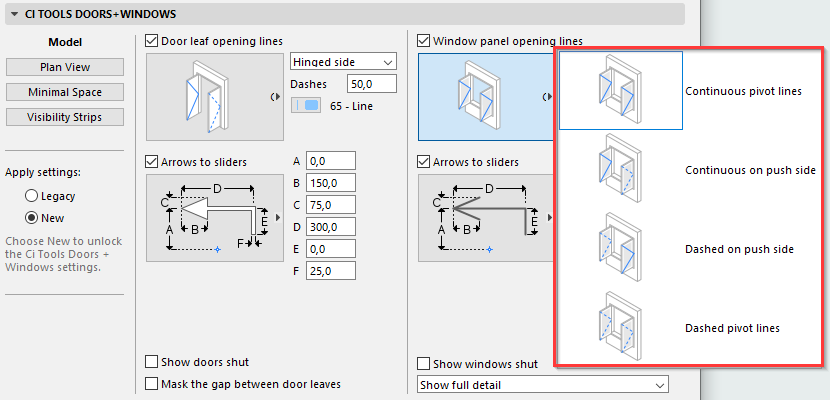The width and height of the screenshot is (830, 400).
Task: Select Legacy apply settings radio button
Action: 32,196
